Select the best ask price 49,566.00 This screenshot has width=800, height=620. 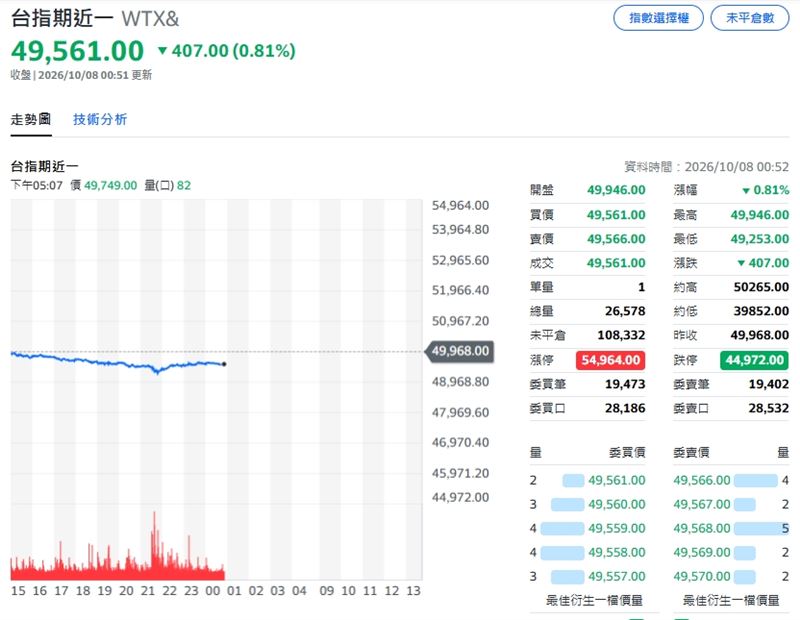tap(702, 480)
